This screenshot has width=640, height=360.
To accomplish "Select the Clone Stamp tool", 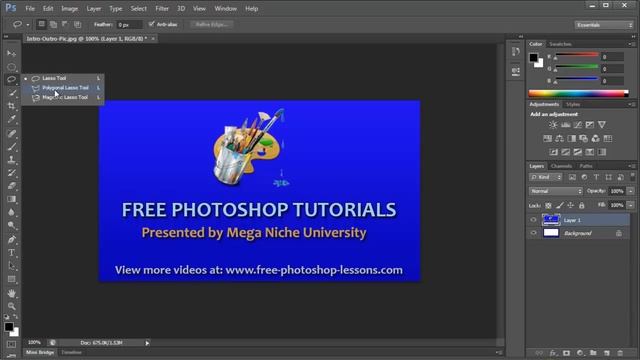I will coord(11,160).
